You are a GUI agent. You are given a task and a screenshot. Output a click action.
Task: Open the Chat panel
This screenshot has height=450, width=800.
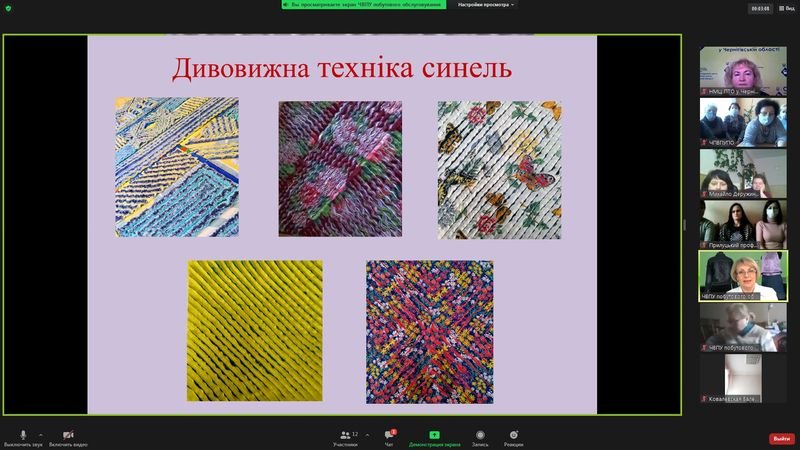tap(389, 435)
